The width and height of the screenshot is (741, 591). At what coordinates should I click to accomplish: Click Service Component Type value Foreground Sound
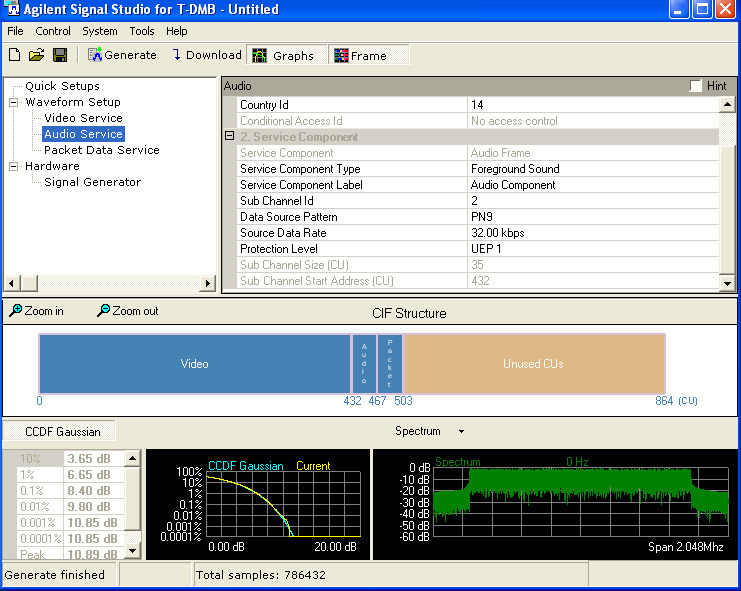point(593,169)
